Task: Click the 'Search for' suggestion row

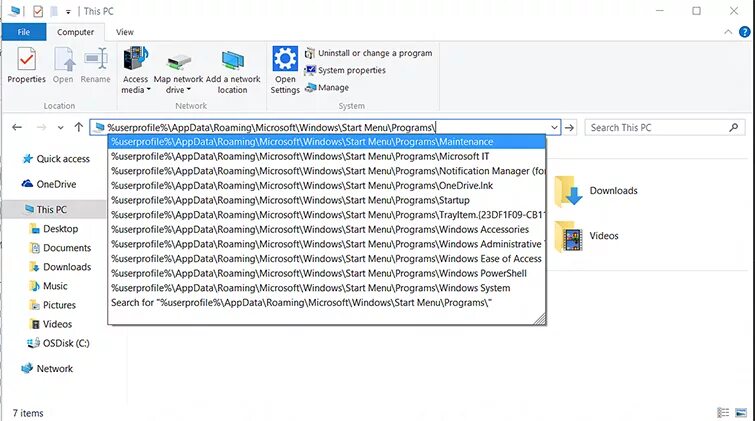Action: pyautogui.click(x=327, y=303)
